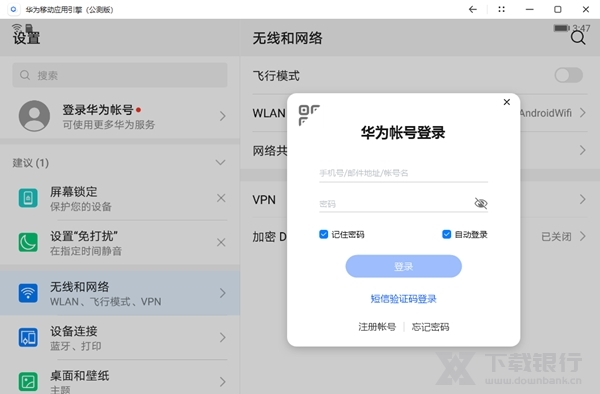Click the WLAN label
This screenshot has height=394, width=600.
click(x=269, y=113)
